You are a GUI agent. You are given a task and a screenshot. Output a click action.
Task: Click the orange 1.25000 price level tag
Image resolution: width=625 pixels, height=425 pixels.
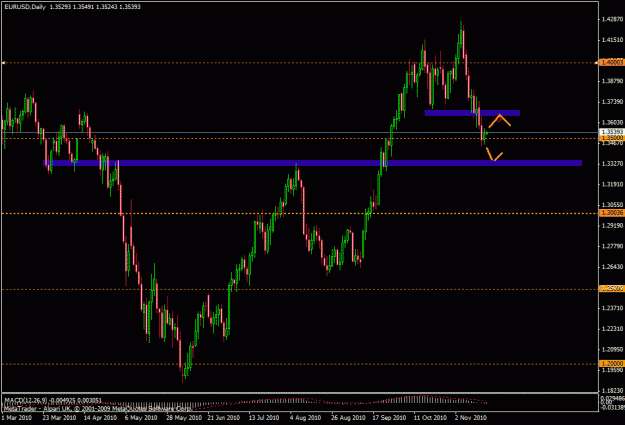click(611, 288)
